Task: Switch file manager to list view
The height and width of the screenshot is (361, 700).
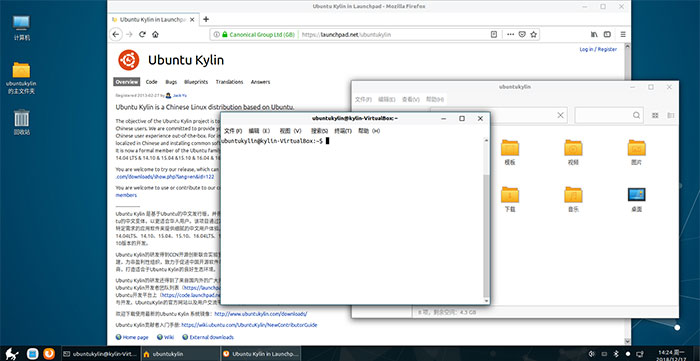Action: point(671,115)
